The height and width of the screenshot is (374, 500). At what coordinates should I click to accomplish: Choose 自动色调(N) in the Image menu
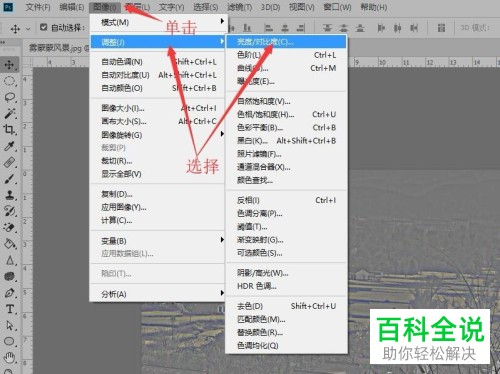157,62
